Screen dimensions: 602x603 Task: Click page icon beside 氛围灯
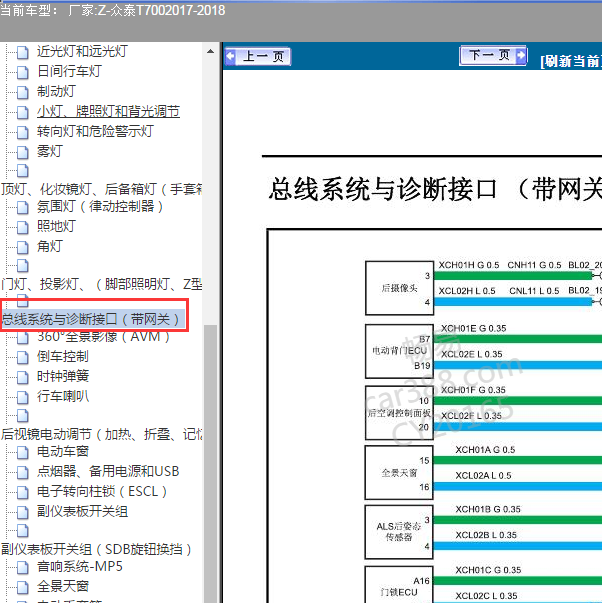[x=23, y=207]
